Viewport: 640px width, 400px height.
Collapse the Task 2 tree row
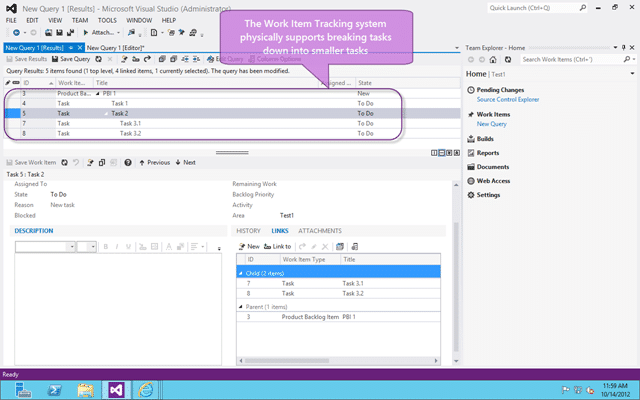pos(107,113)
